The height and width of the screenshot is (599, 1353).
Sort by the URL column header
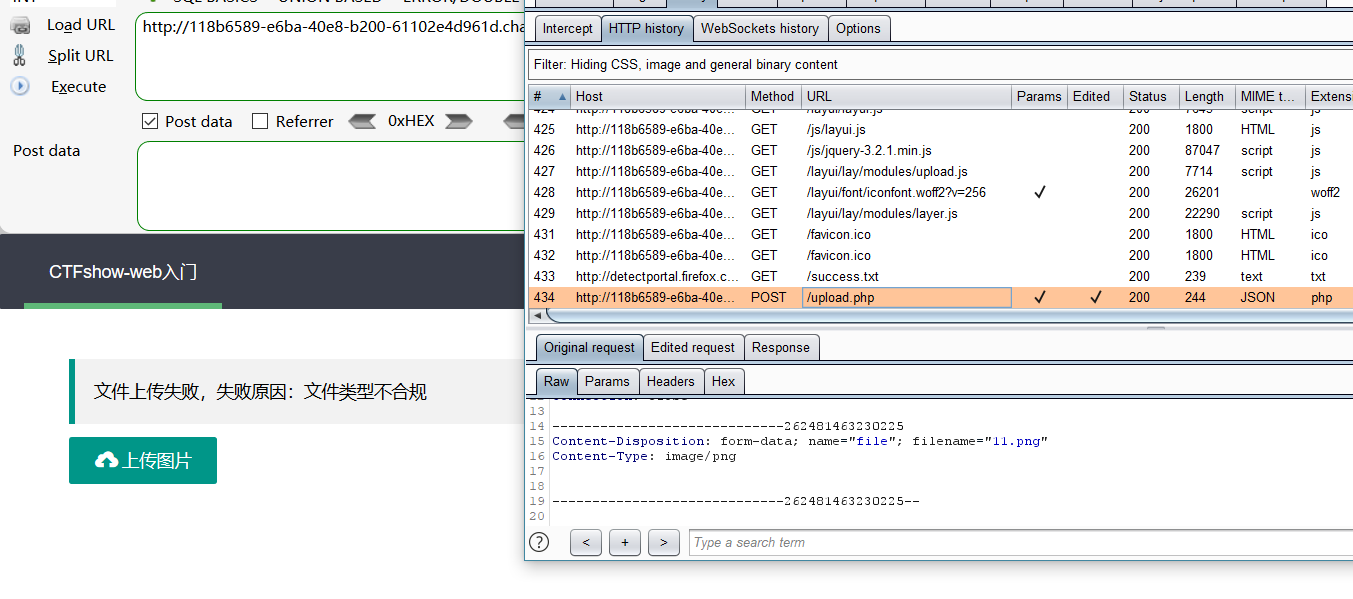[906, 97]
